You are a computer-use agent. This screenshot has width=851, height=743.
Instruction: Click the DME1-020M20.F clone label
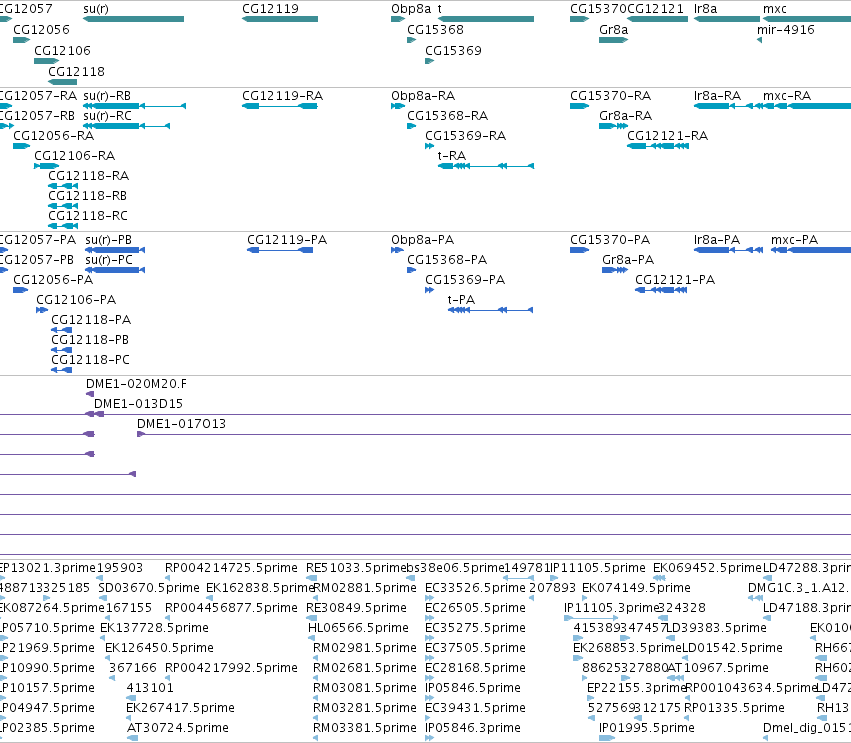(x=136, y=384)
